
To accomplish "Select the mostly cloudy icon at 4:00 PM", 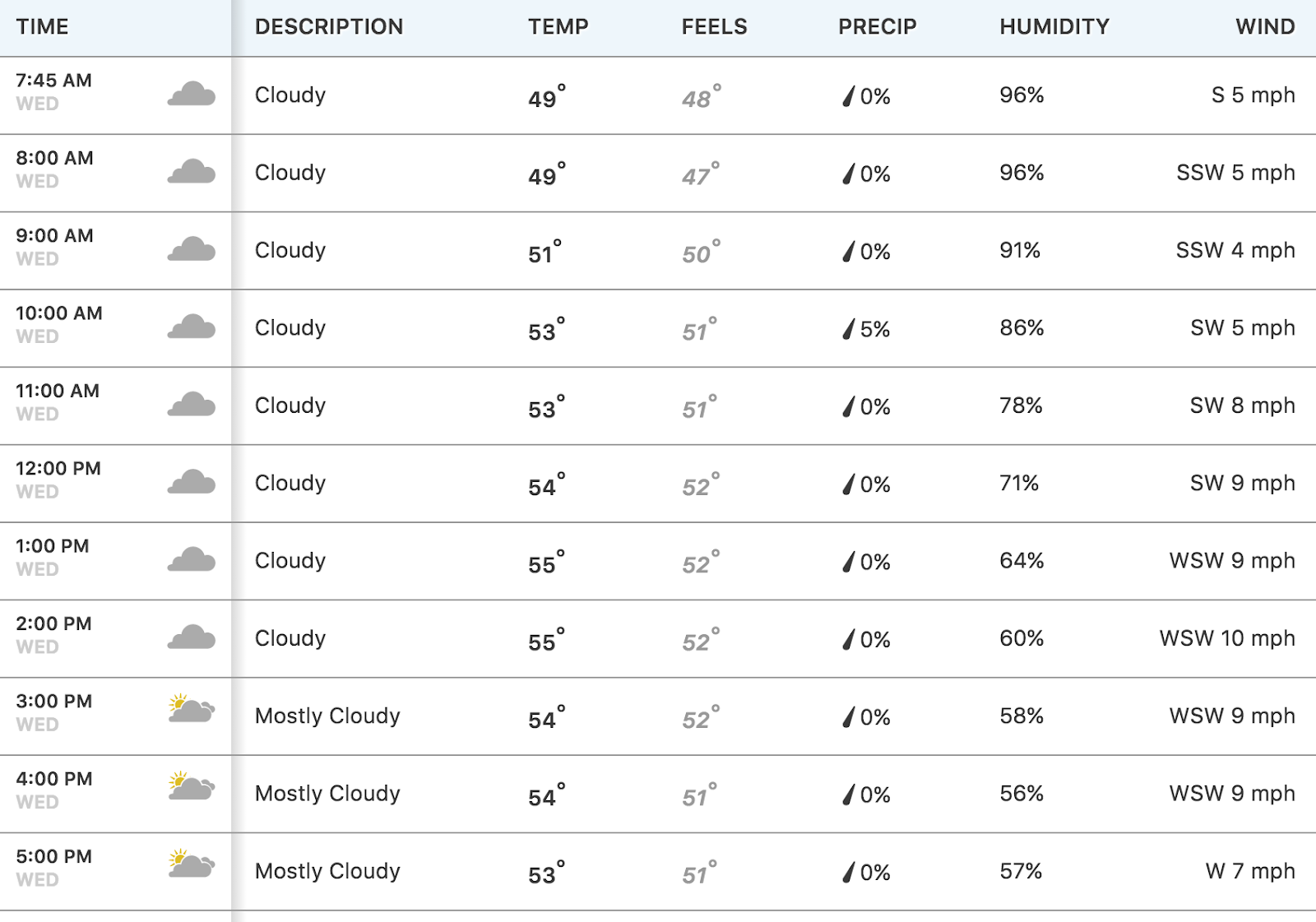I will coord(192,786).
